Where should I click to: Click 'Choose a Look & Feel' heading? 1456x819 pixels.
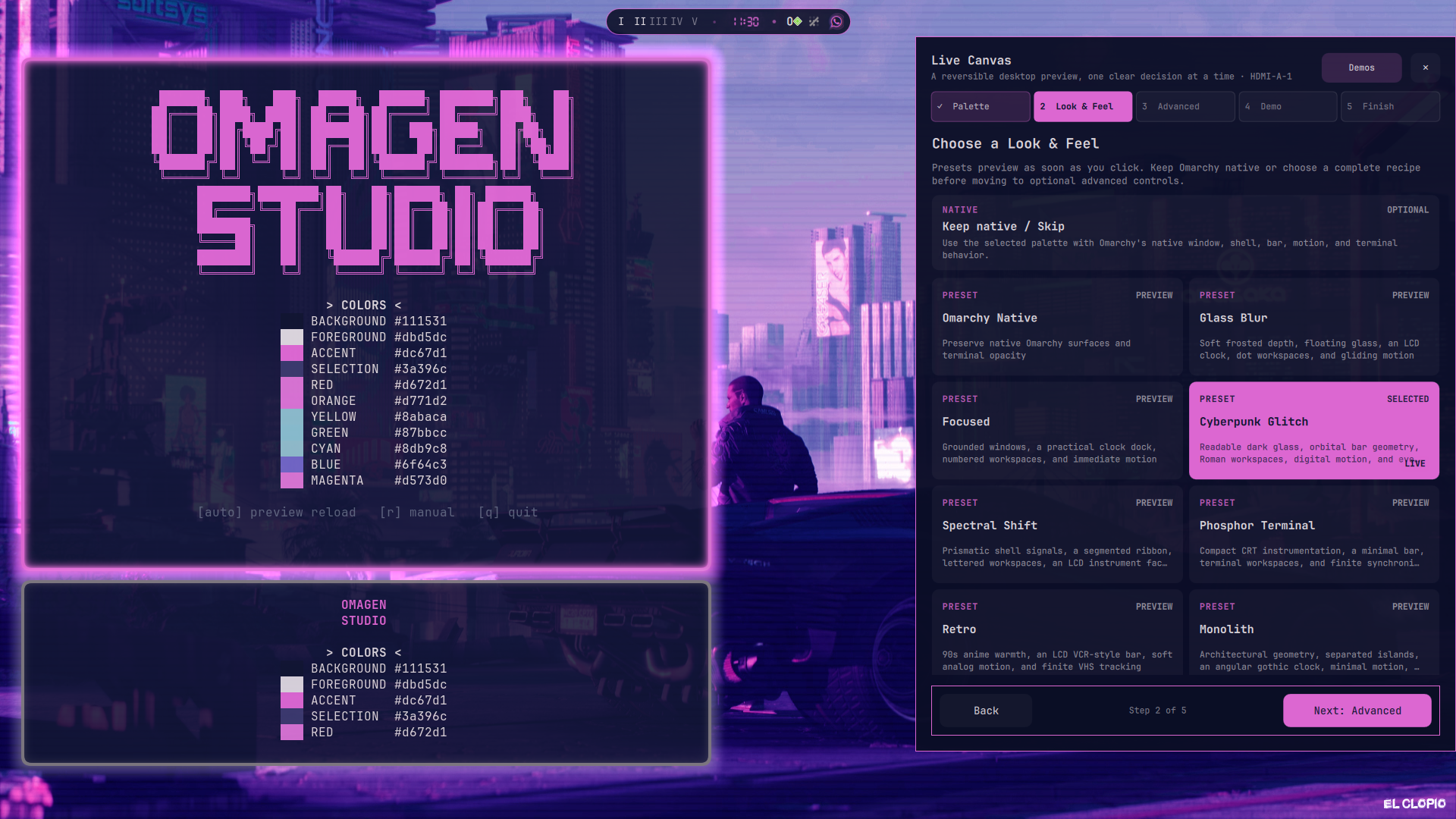click(x=1015, y=144)
